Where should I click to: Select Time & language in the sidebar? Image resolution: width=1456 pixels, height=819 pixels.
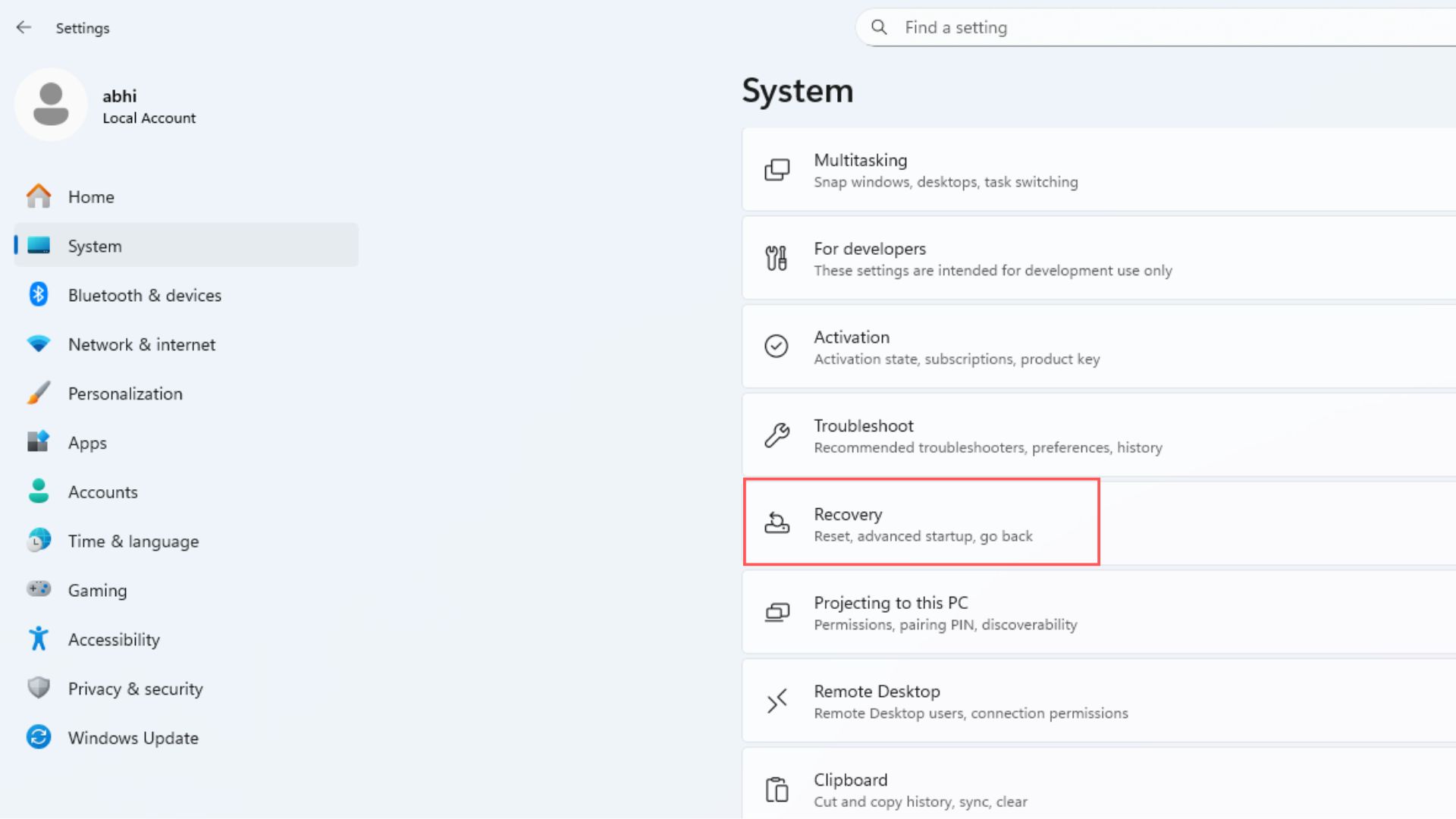pos(133,541)
